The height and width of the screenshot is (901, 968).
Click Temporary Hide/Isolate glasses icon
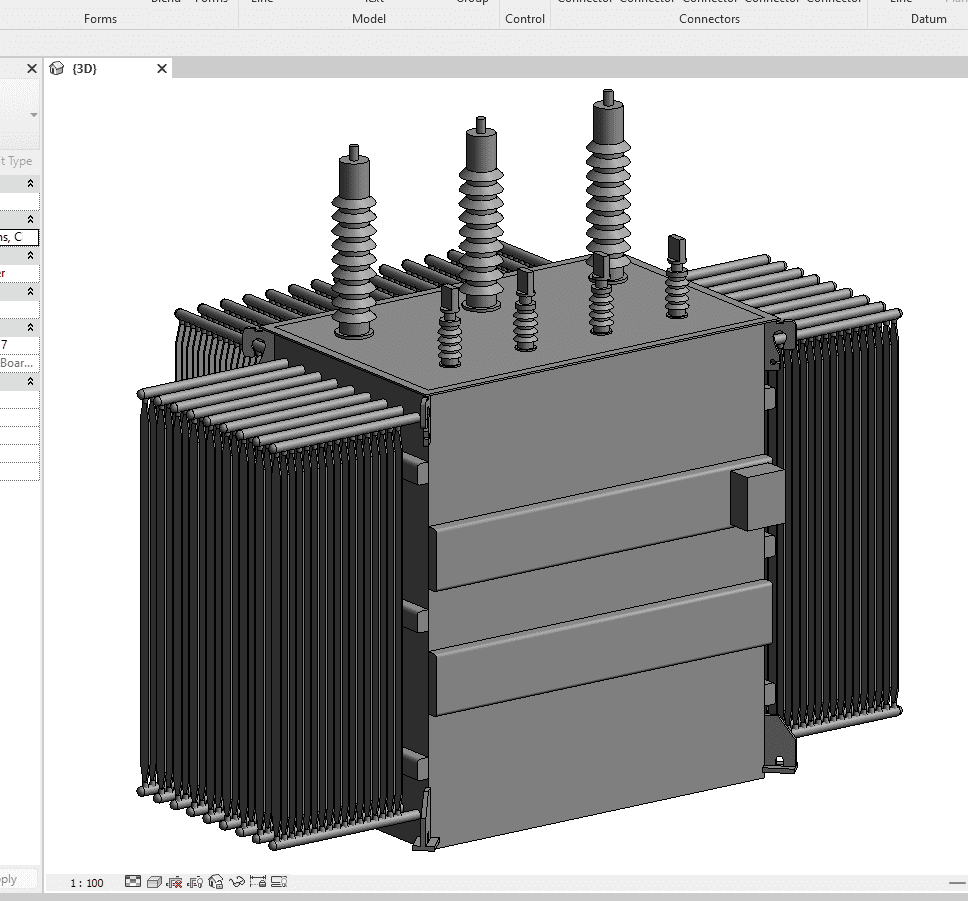point(237,881)
